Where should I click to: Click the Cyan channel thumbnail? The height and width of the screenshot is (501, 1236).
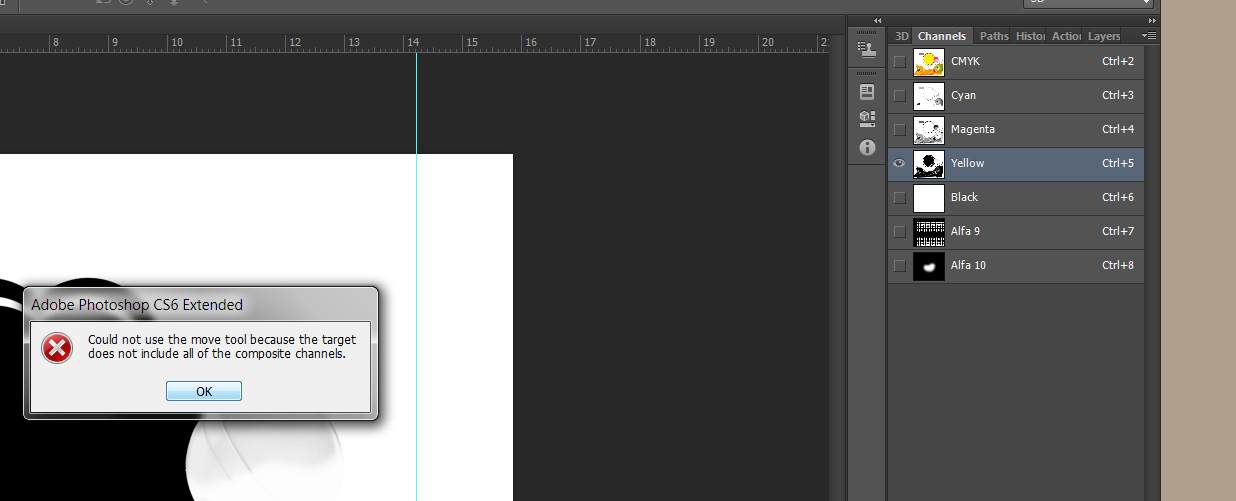point(929,96)
